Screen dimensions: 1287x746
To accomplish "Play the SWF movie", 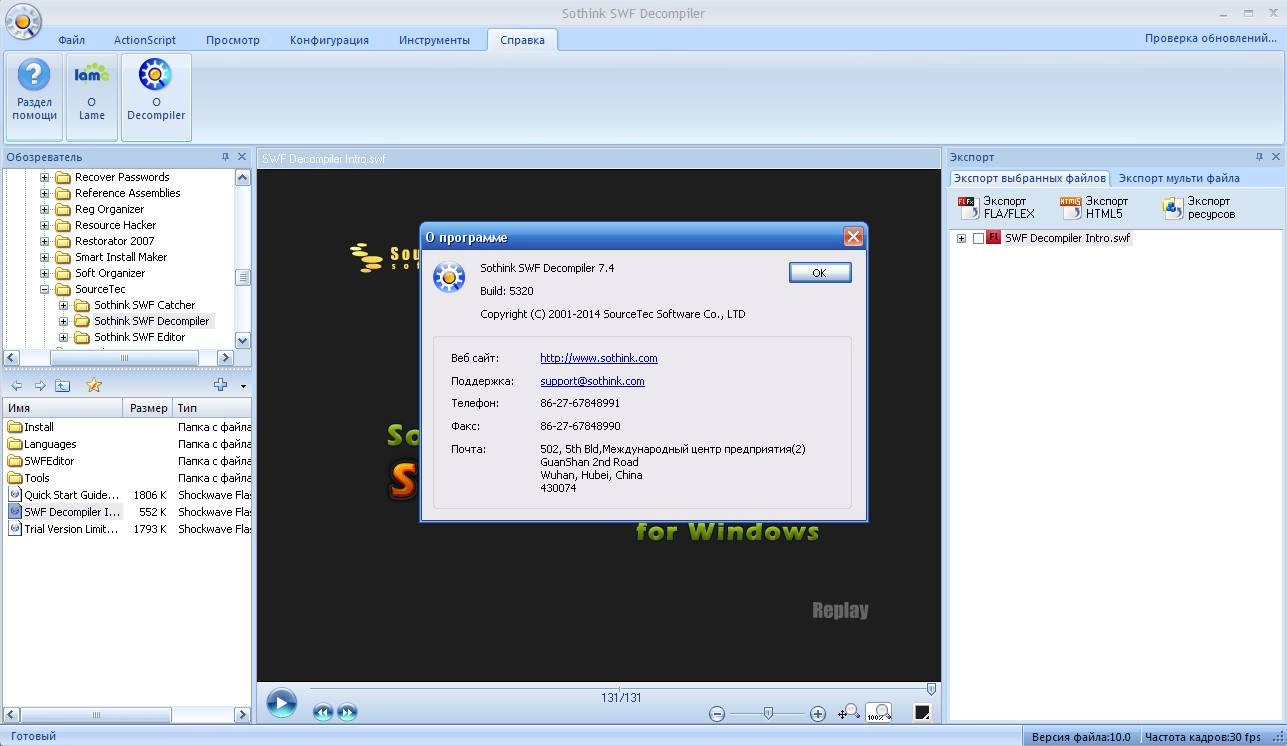I will click(x=281, y=703).
